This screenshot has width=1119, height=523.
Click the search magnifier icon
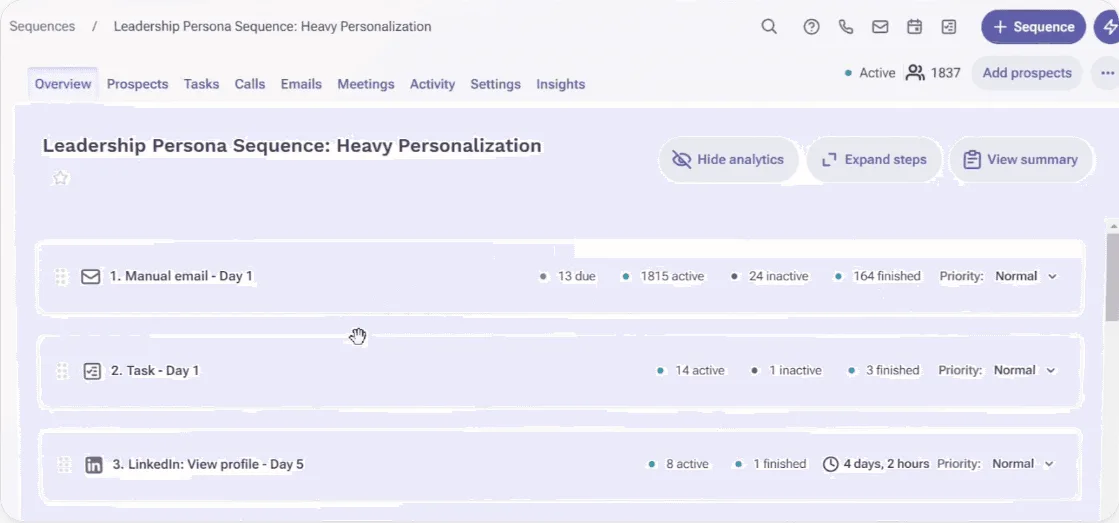point(769,27)
